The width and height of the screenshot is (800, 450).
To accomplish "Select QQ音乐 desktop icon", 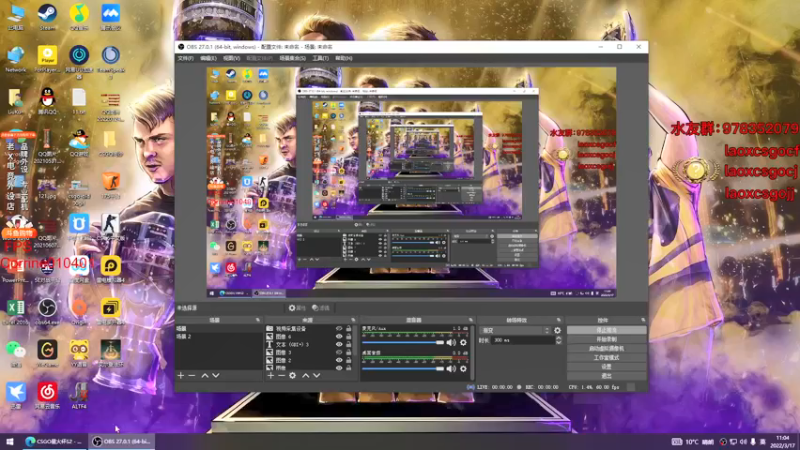I will click(79, 16).
